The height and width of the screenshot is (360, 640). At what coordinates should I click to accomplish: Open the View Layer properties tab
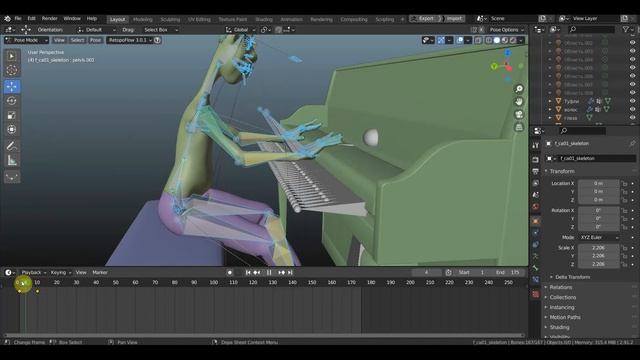pyautogui.click(x=536, y=184)
